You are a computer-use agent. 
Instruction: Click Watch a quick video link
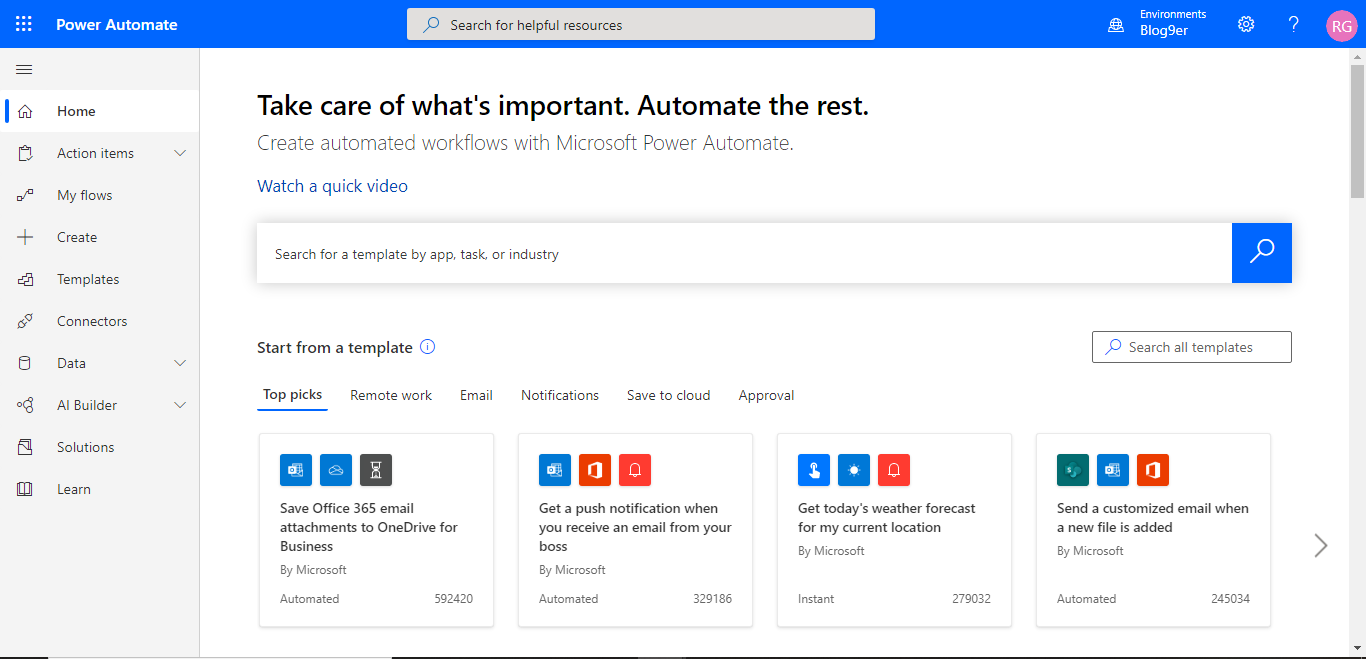click(x=332, y=186)
